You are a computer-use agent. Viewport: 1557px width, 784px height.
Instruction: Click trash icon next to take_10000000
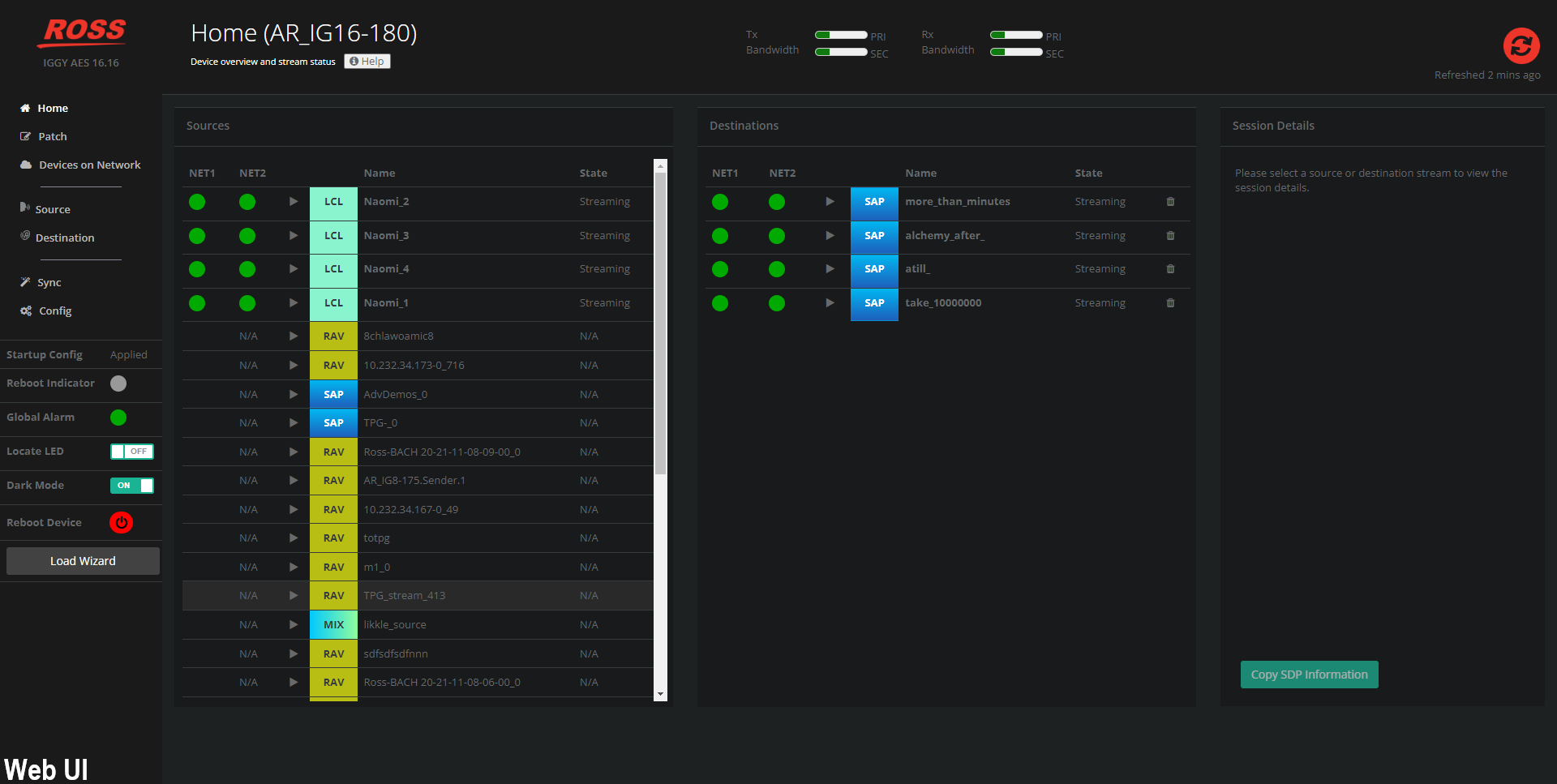(1170, 303)
